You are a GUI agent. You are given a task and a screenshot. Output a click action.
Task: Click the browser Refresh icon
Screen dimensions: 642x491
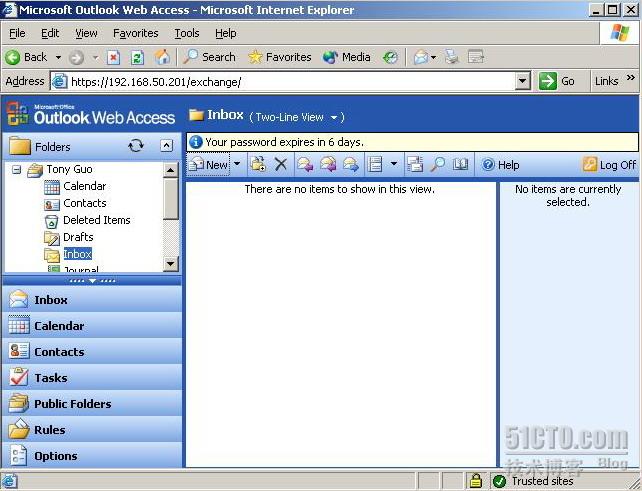point(137,57)
